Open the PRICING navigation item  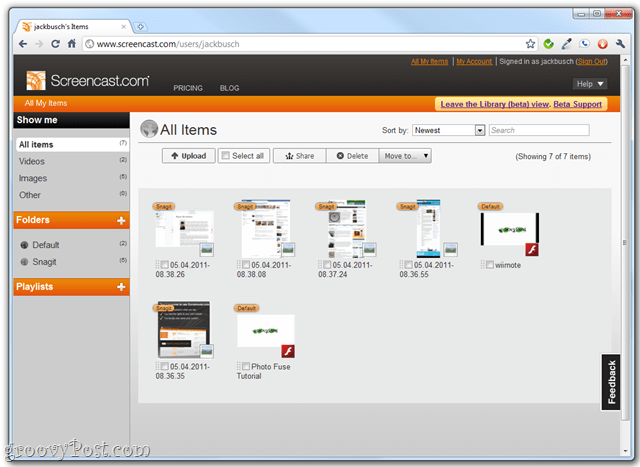point(188,88)
